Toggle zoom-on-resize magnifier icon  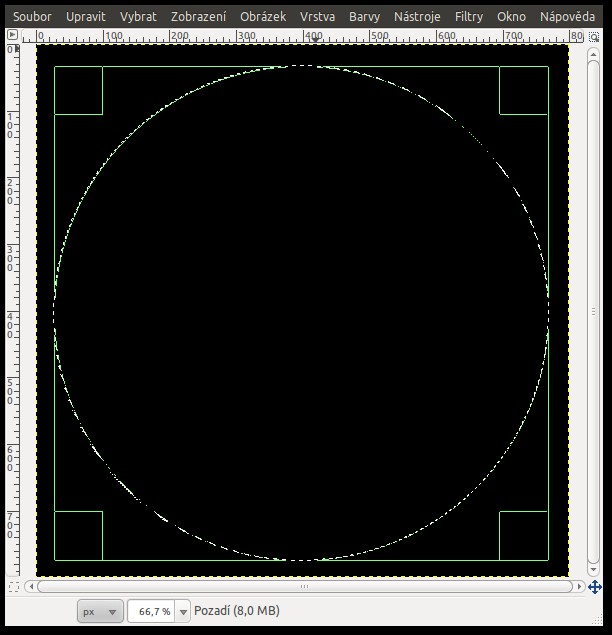[594, 37]
